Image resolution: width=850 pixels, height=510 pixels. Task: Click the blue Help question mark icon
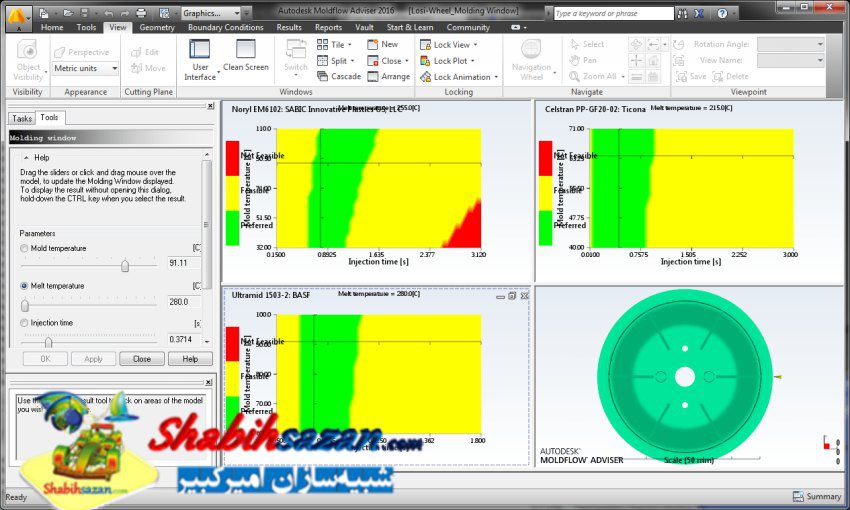pos(722,14)
